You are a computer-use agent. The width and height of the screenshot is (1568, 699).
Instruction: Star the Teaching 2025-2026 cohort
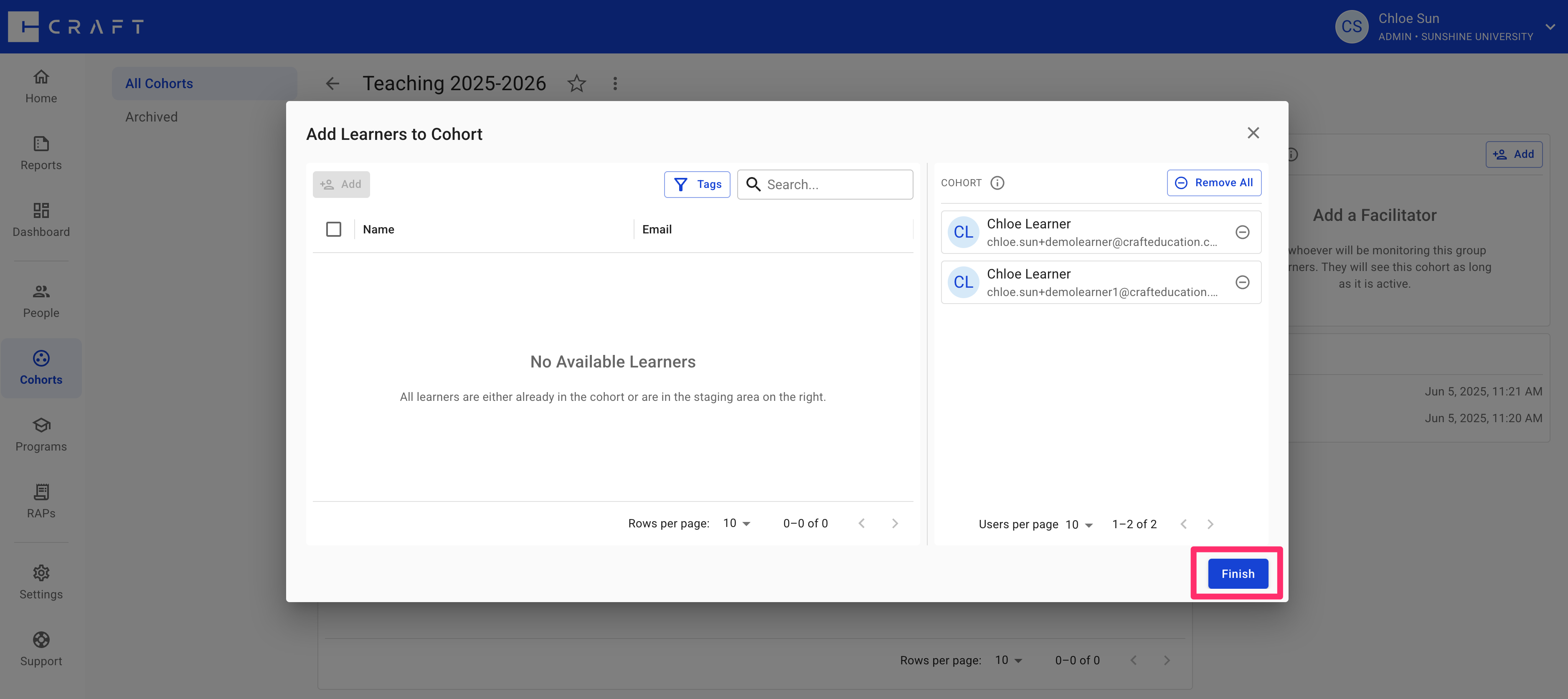pyautogui.click(x=576, y=84)
